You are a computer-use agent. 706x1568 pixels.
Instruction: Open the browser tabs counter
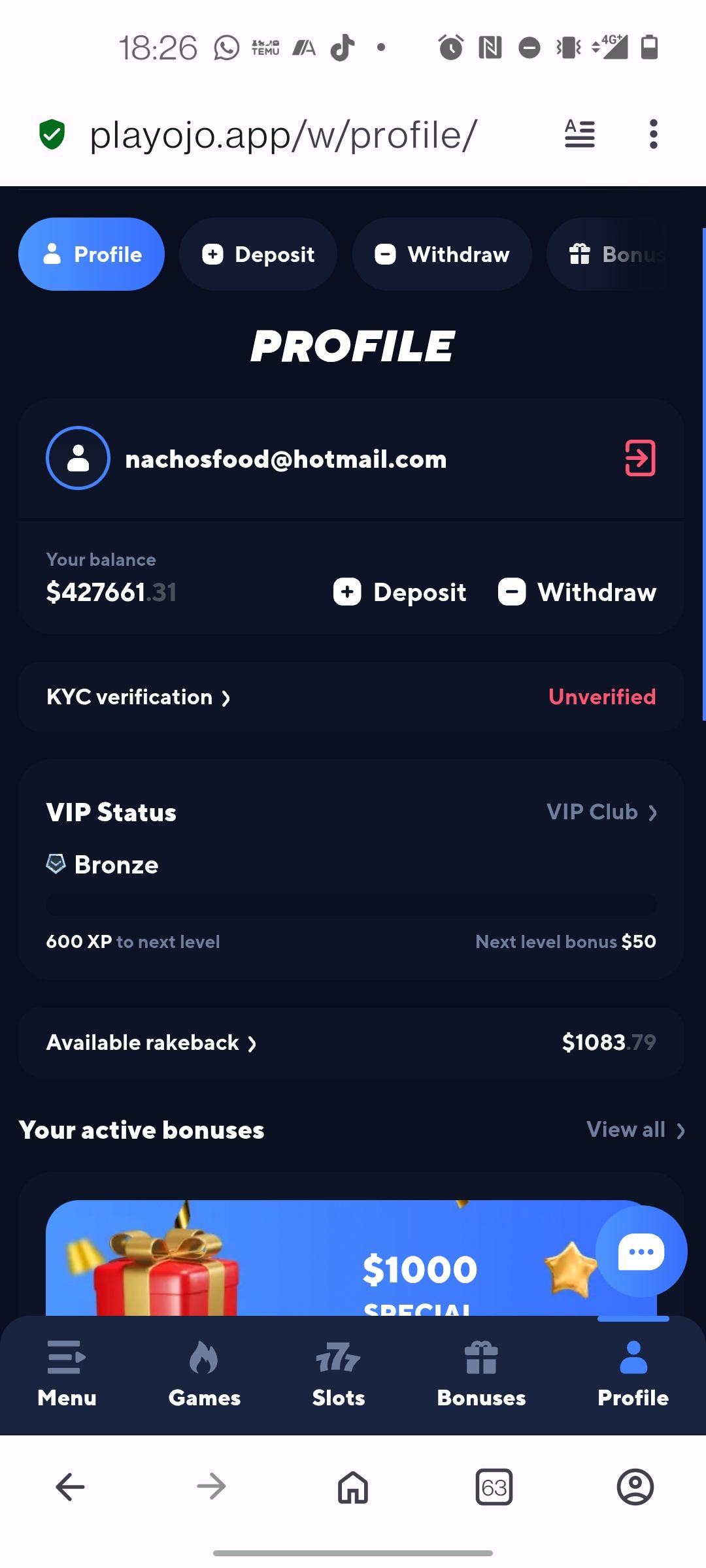coord(494,1487)
